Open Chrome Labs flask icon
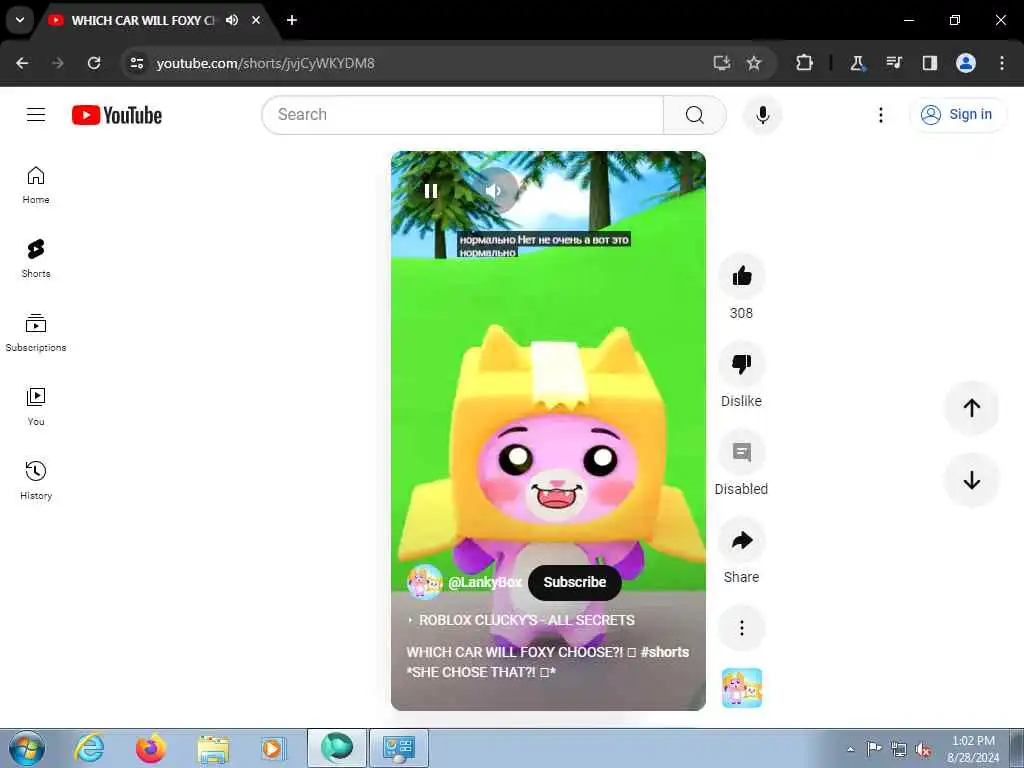The height and width of the screenshot is (768, 1024). point(857,63)
